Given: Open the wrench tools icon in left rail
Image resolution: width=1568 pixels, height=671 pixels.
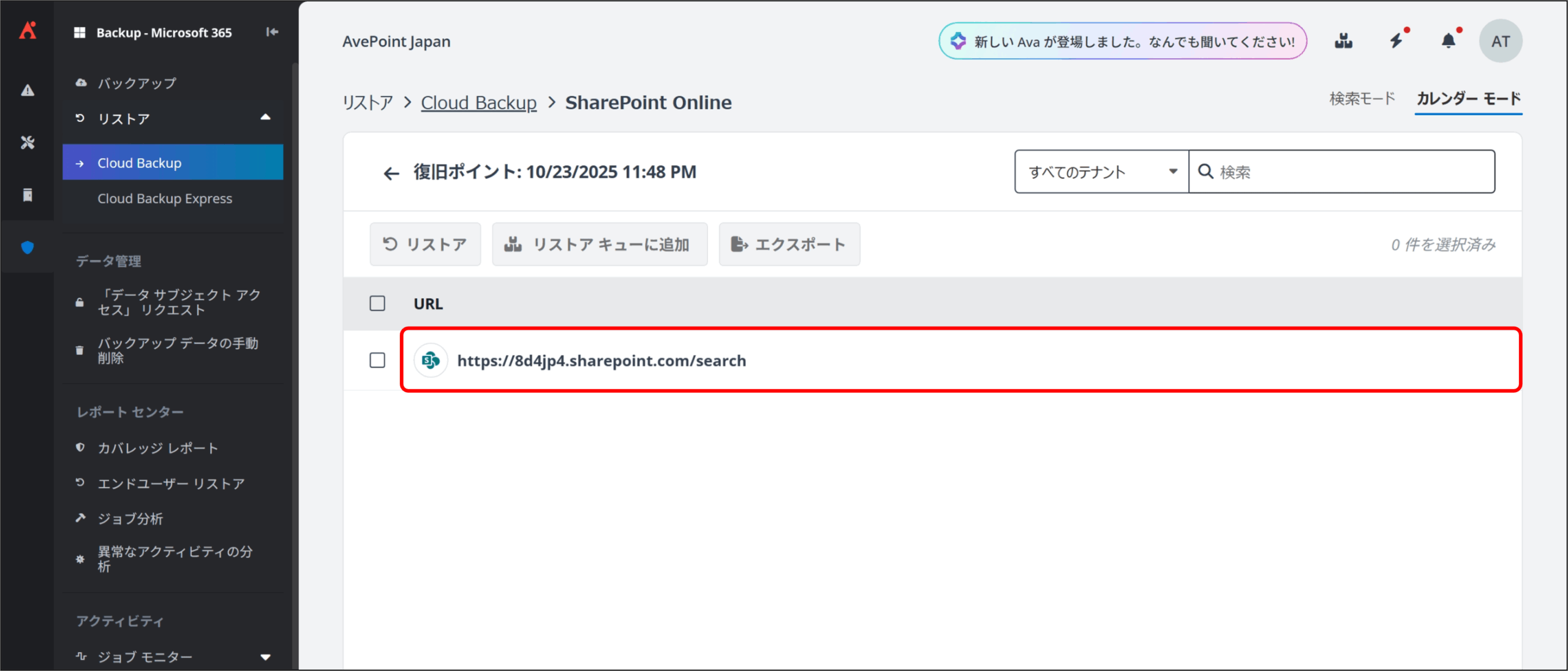Looking at the screenshot, I should point(28,143).
